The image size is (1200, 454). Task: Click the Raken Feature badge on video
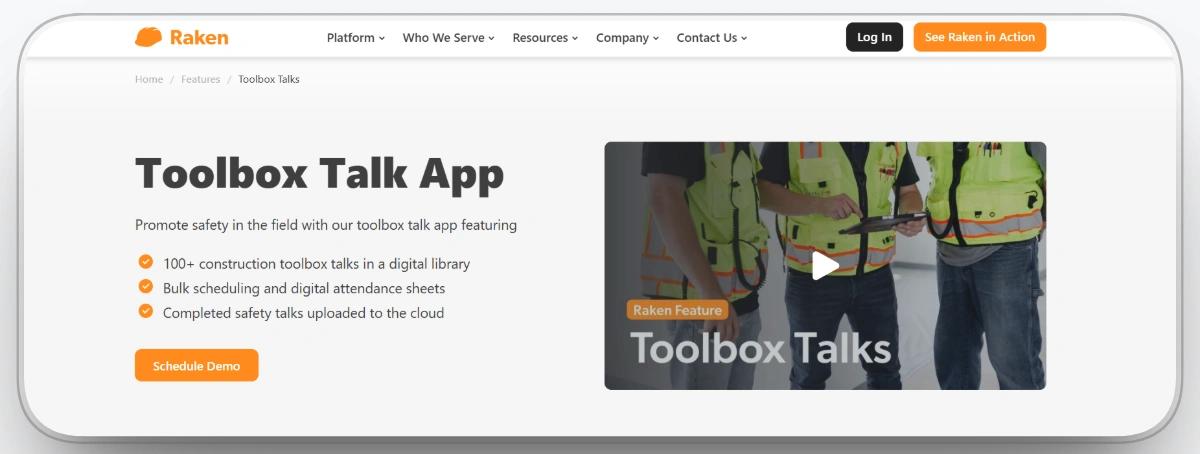click(677, 310)
